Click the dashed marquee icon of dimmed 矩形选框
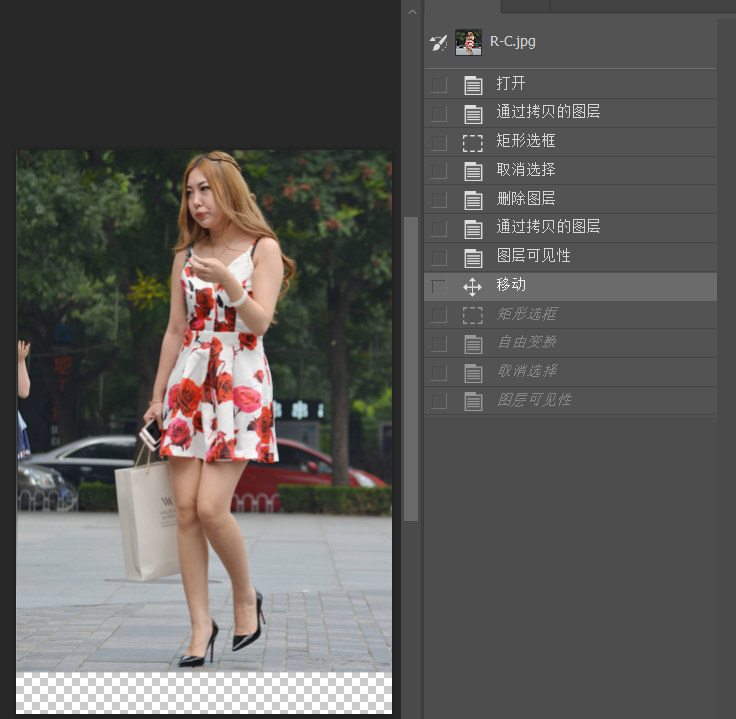Screen dimensions: 736x719 point(473,315)
